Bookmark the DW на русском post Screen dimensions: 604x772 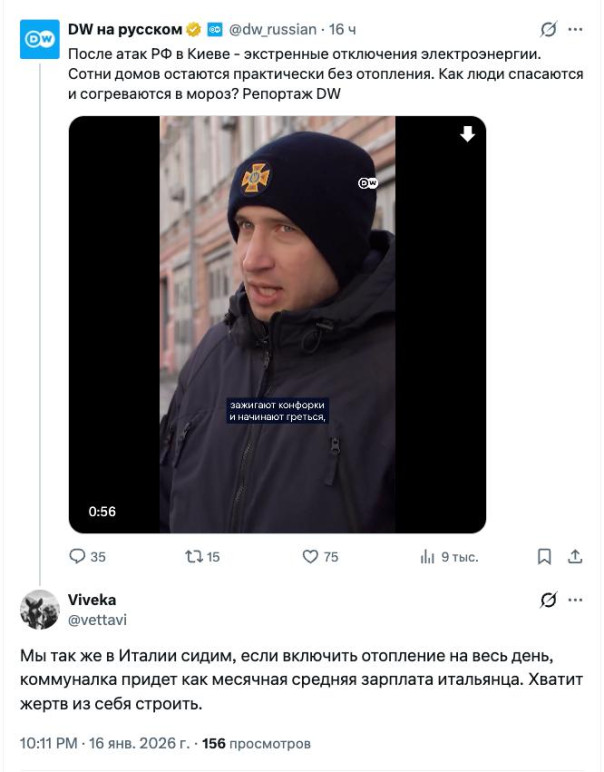(x=544, y=557)
